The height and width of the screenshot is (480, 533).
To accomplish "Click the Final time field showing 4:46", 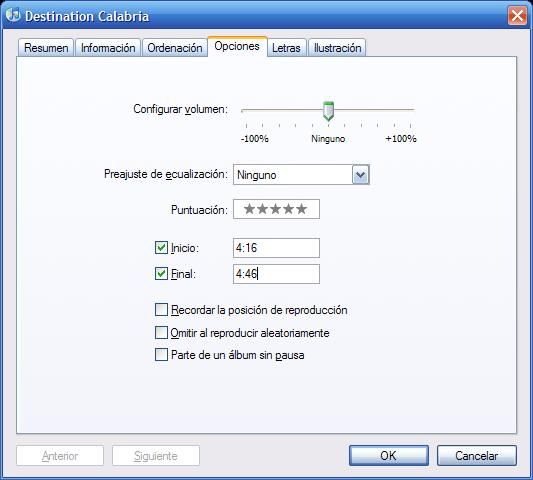I will pyautogui.click(x=276, y=274).
